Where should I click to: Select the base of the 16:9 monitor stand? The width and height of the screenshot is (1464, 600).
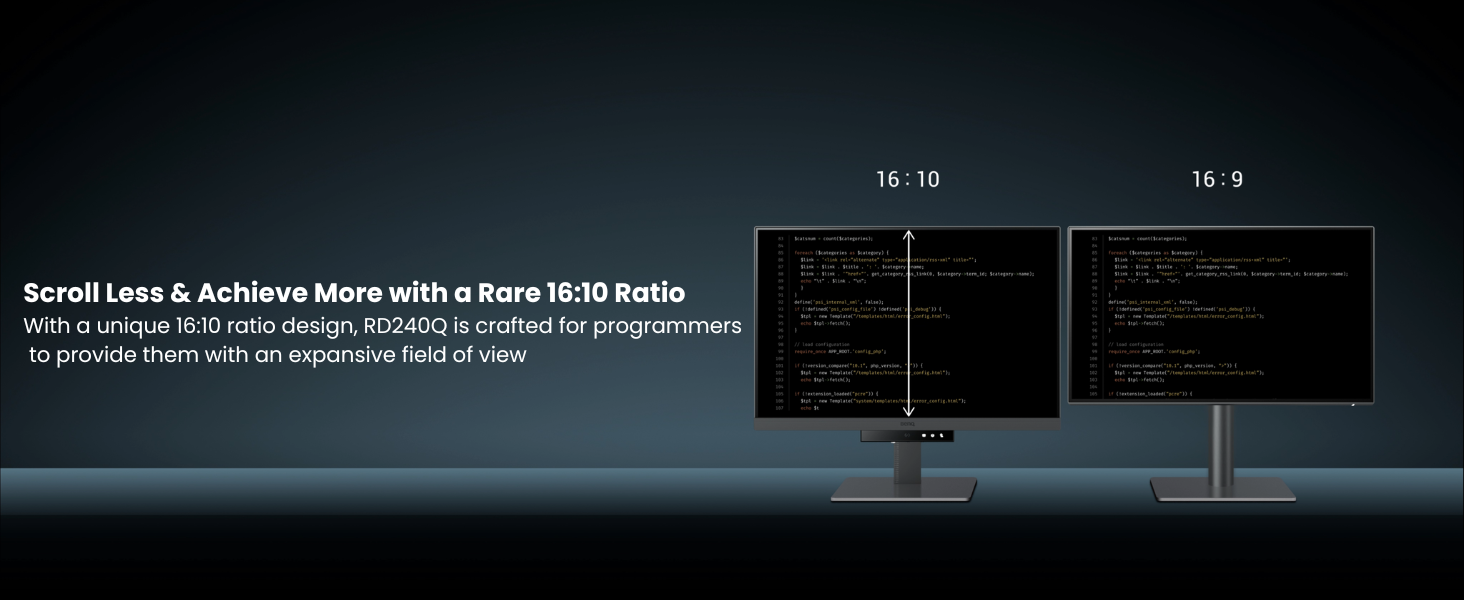1222,490
